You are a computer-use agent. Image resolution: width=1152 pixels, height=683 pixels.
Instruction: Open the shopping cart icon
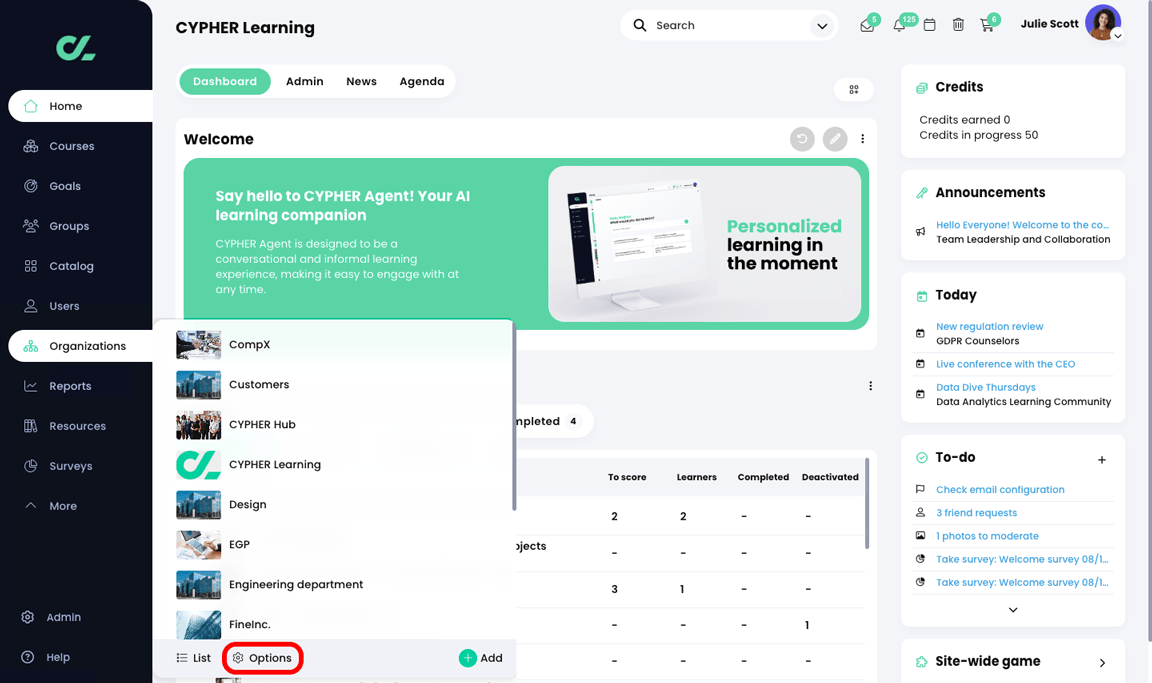[x=987, y=26]
